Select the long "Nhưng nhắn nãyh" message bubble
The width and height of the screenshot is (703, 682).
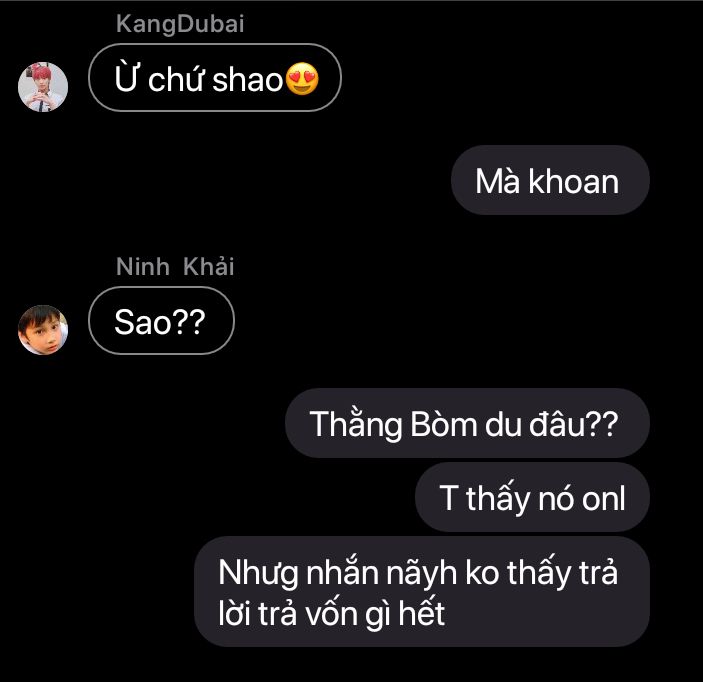point(422,591)
